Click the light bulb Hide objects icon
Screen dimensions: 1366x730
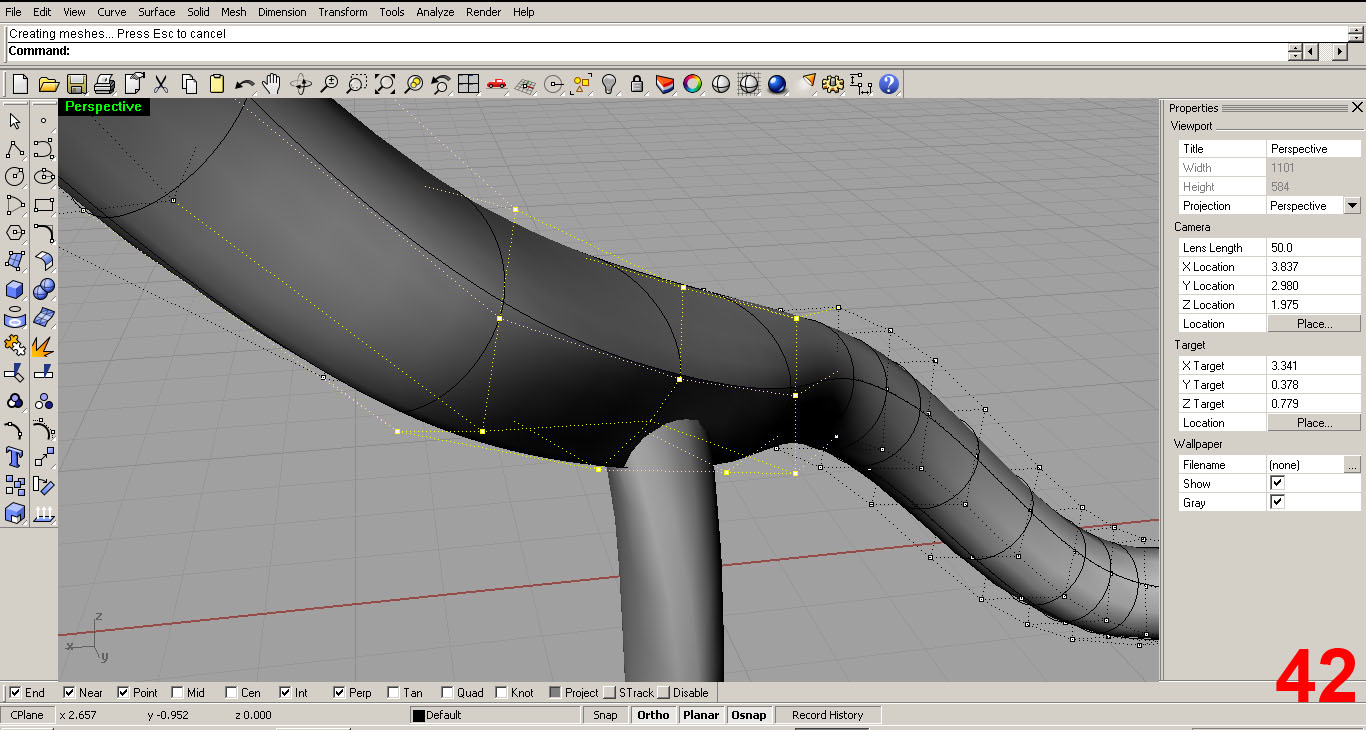click(608, 84)
